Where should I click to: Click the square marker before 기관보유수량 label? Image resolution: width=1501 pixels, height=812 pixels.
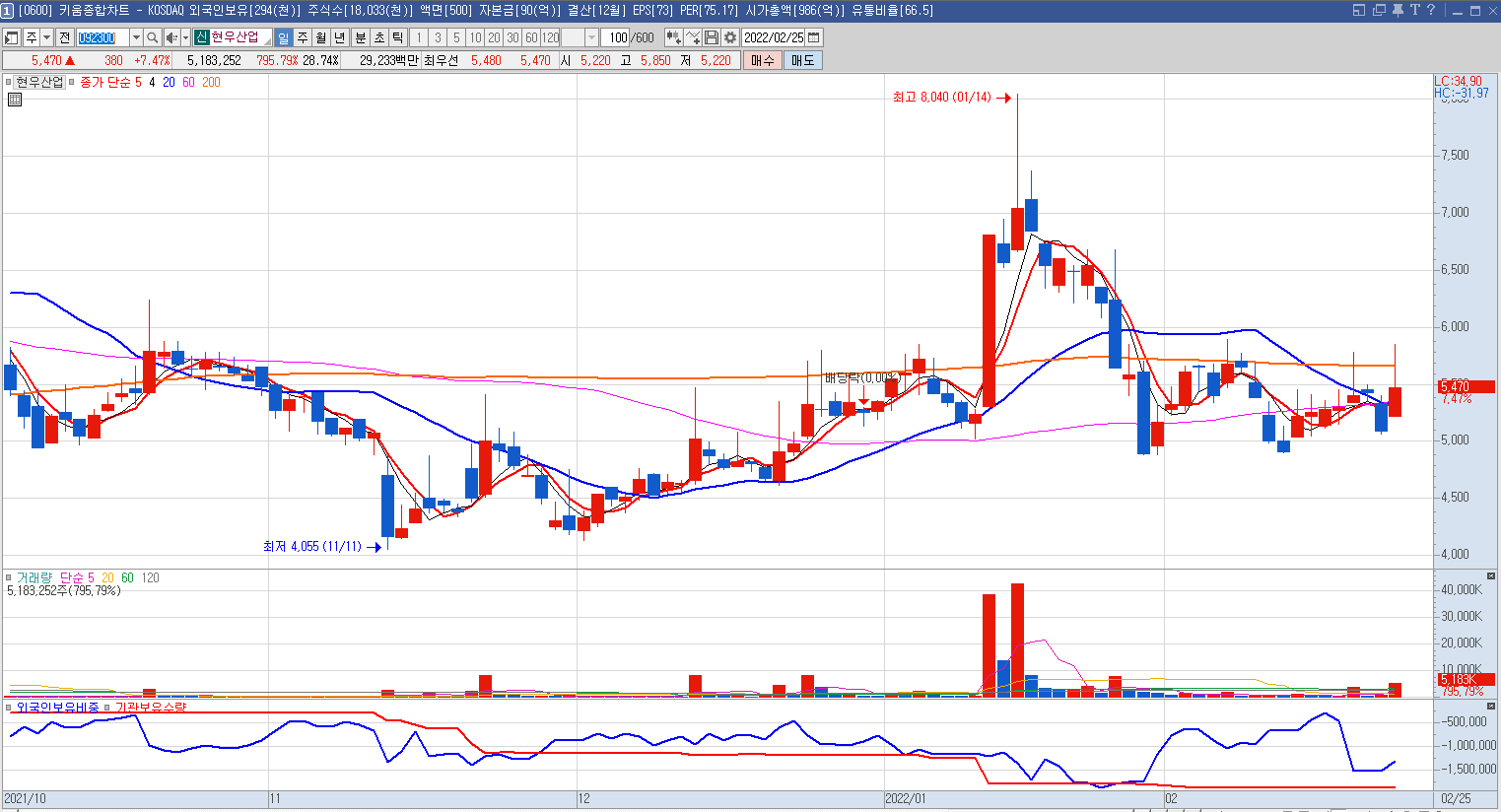coord(108,708)
